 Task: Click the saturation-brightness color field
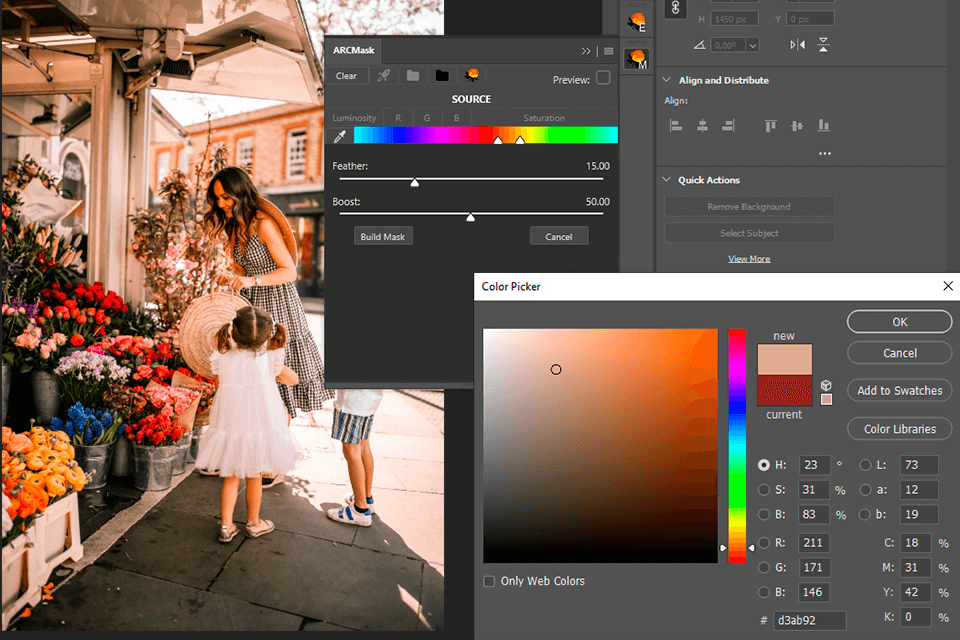600,445
